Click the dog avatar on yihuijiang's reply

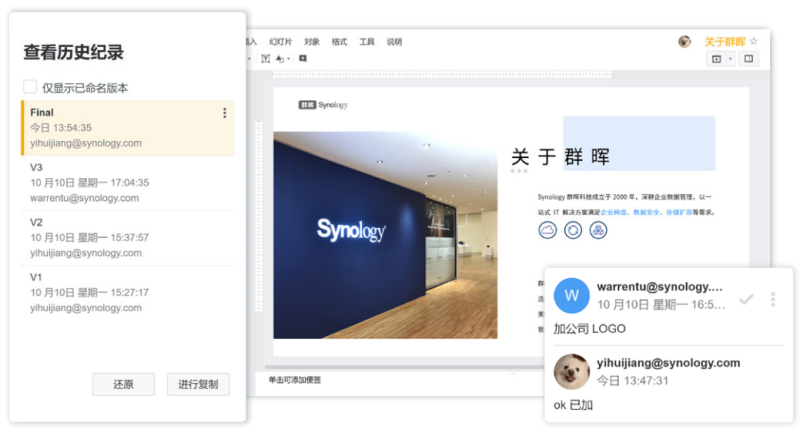(571, 372)
